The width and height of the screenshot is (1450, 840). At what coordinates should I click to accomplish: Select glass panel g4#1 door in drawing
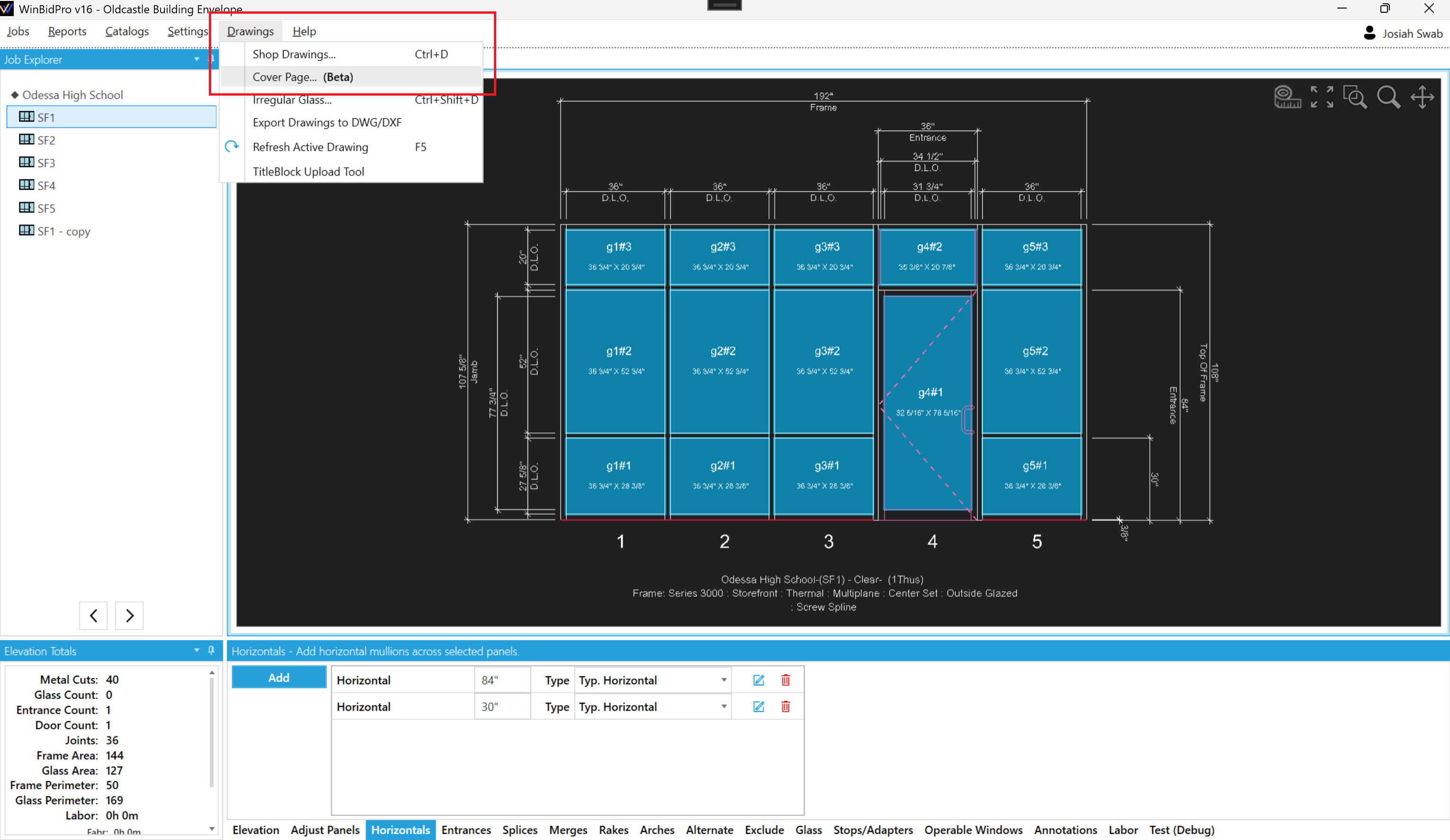(x=928, y=403)
